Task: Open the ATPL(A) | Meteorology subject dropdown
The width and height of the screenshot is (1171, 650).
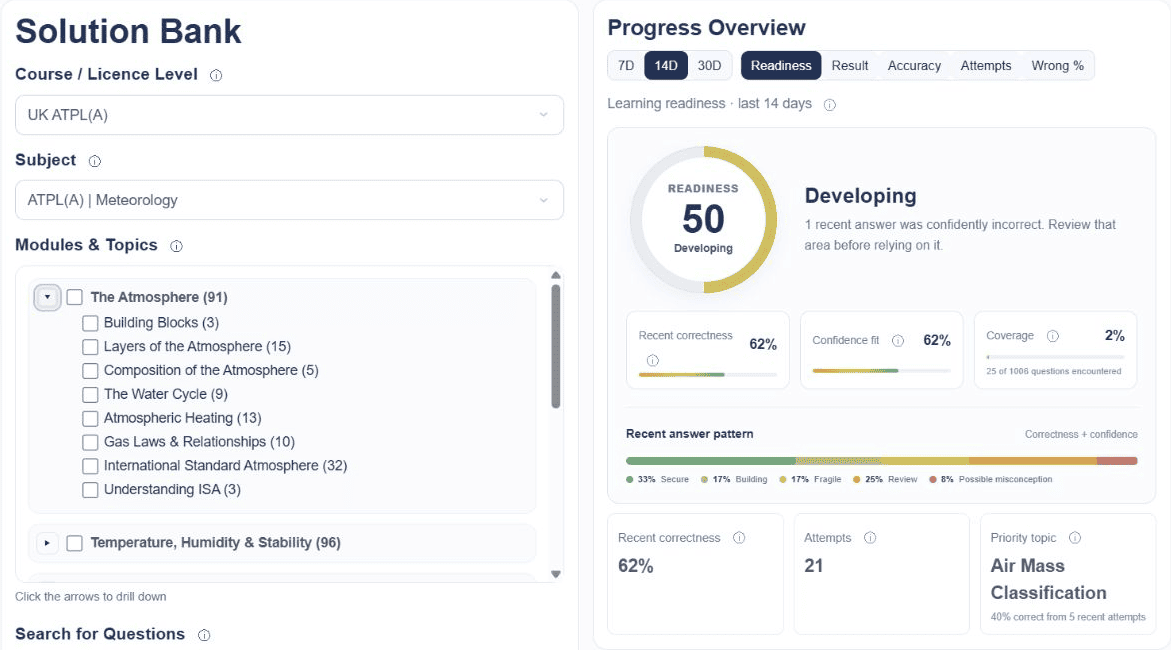Action: tap(289, 200)
